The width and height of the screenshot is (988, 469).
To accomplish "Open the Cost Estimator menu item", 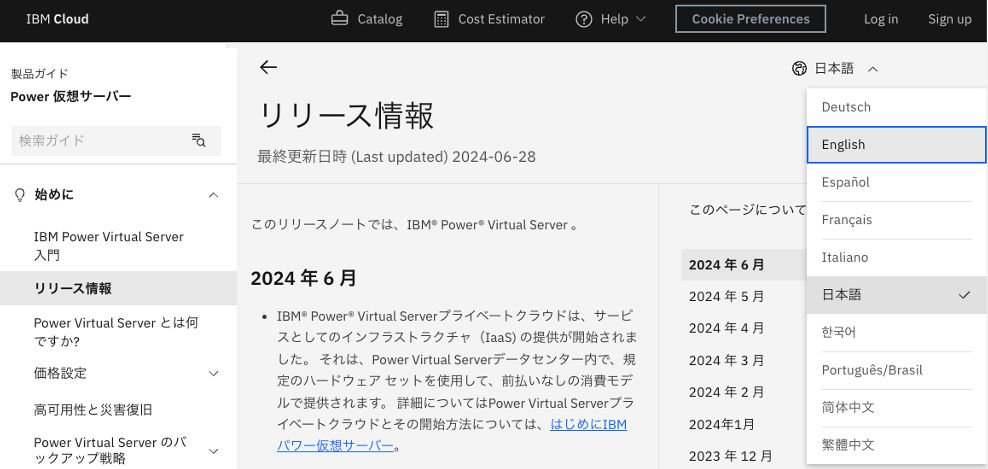I will point(490,19).
